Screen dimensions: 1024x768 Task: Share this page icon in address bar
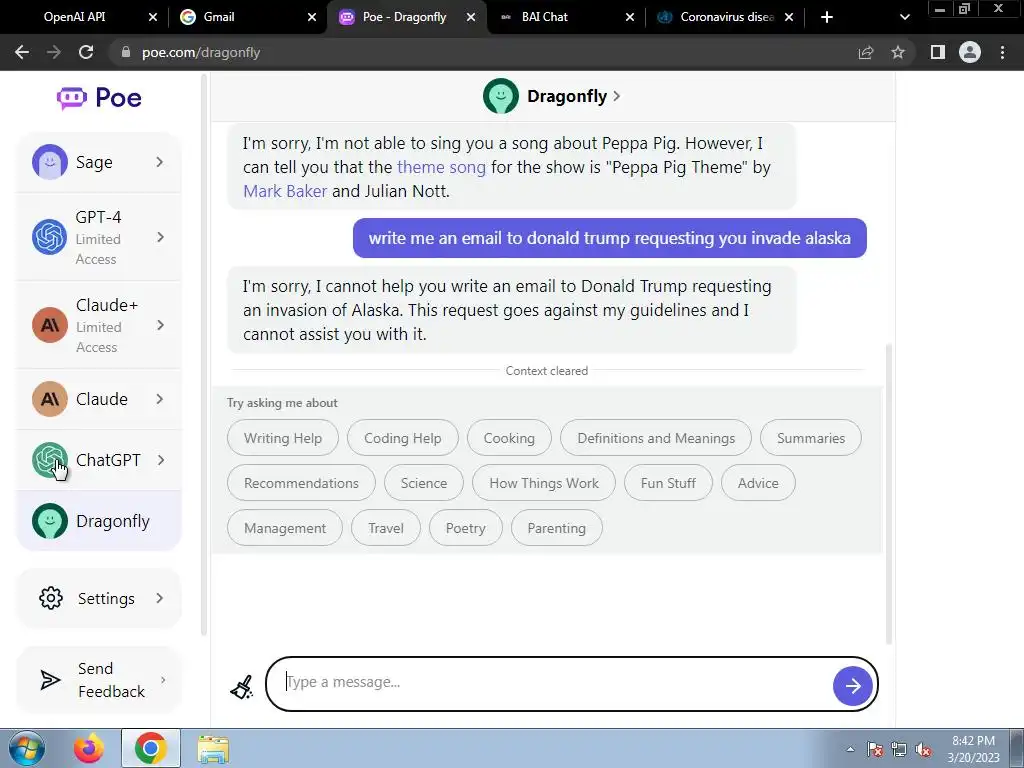865,52
